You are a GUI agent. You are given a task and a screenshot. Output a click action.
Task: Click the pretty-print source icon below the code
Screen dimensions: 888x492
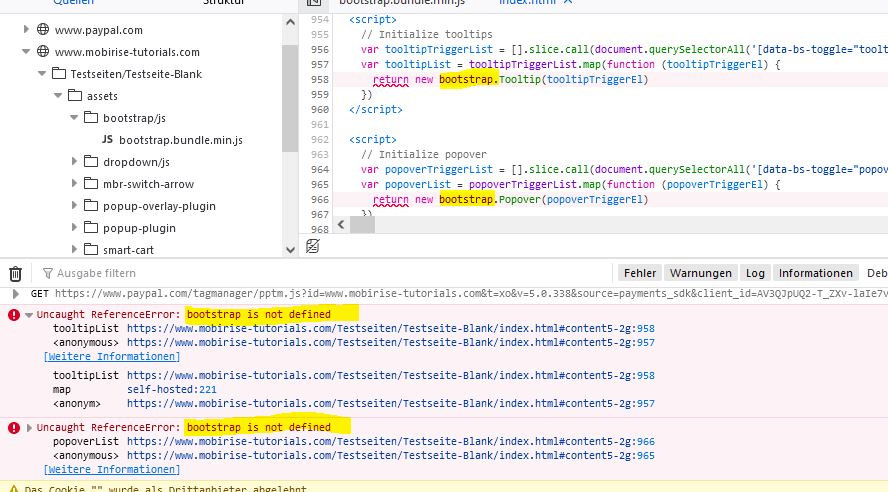pos(313,246)
